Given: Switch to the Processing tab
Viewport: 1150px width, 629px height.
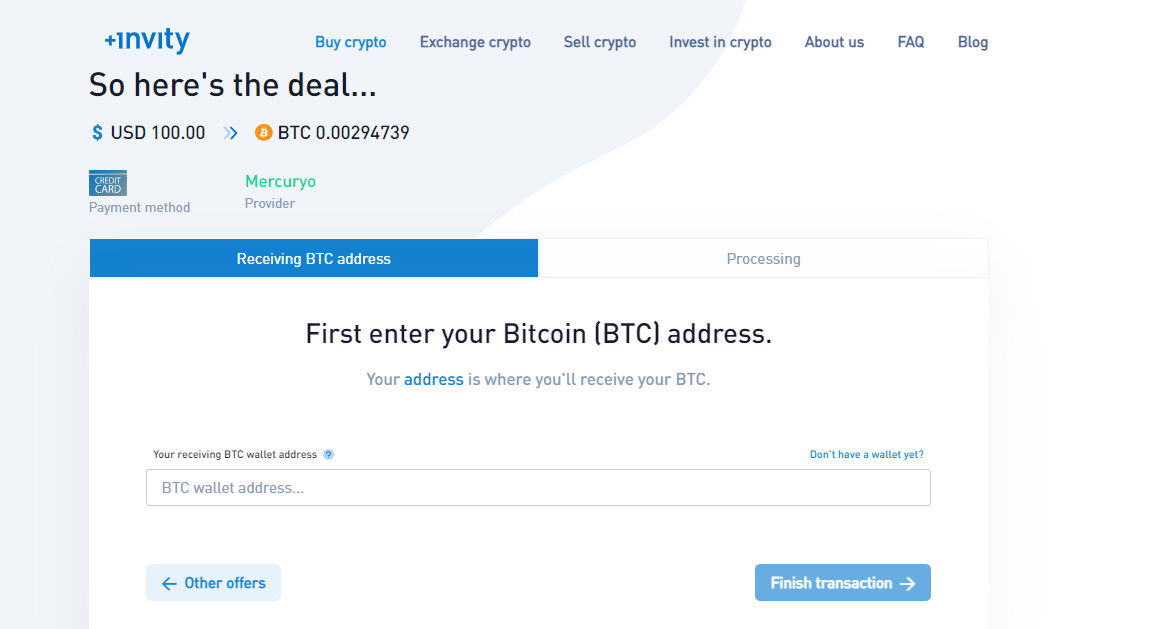Looking at the screenshot, I should 763,258.
